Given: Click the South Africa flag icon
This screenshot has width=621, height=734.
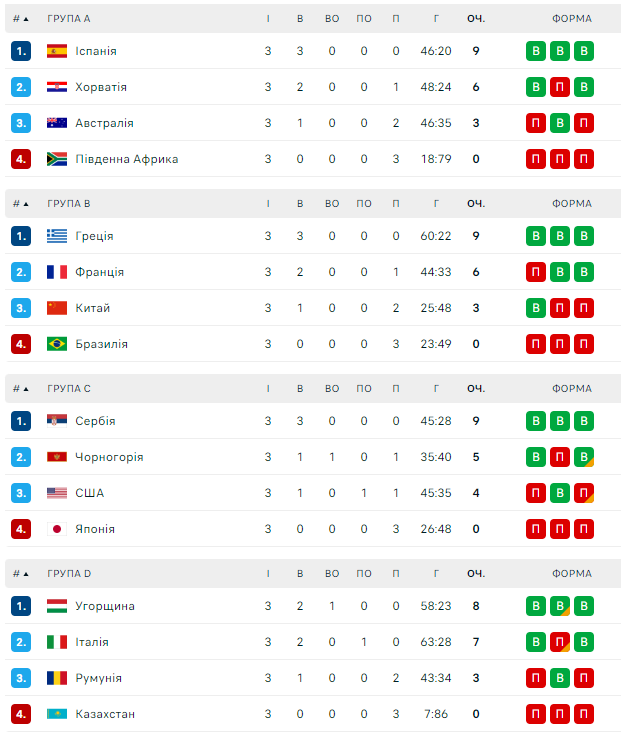Looking at the screenshot, I should point(57,159).
